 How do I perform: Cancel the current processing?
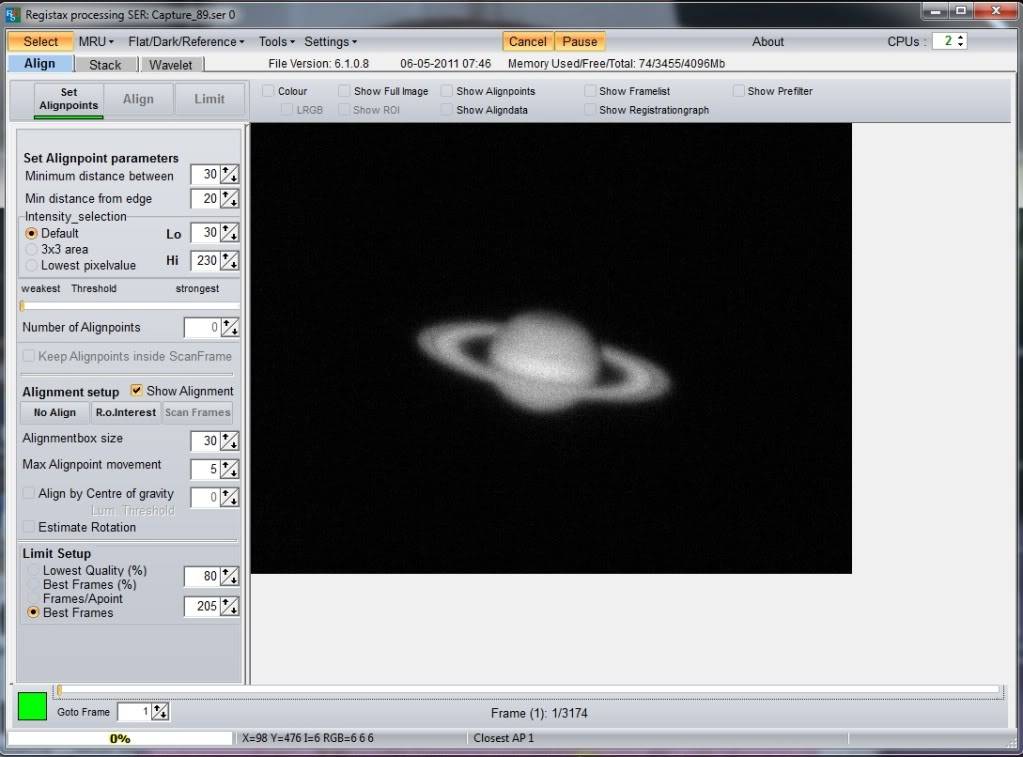pos(528,42)
